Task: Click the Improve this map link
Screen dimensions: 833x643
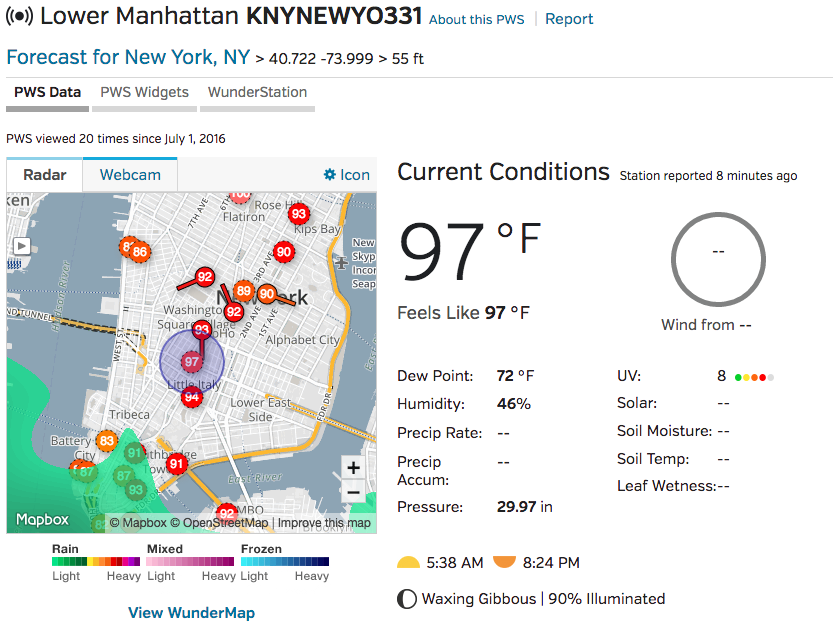Action: [x=324, y=523]
